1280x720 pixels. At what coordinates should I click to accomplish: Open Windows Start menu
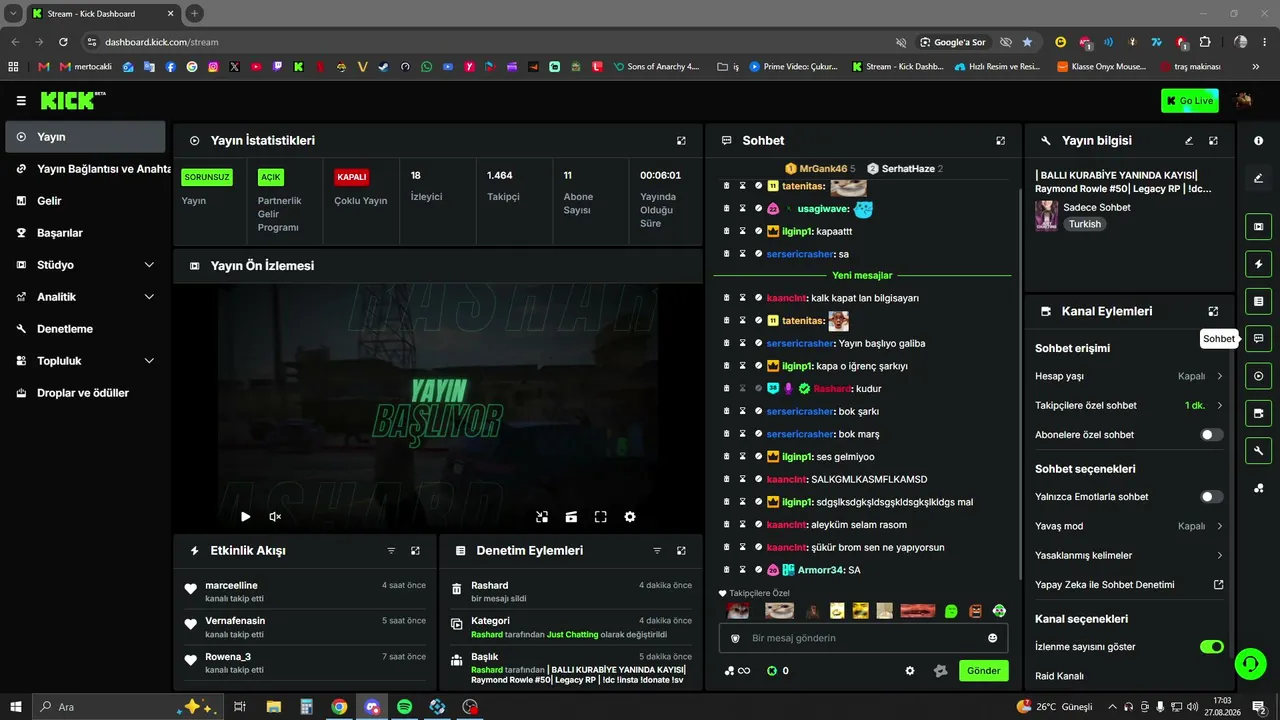[x=15, y=707]
